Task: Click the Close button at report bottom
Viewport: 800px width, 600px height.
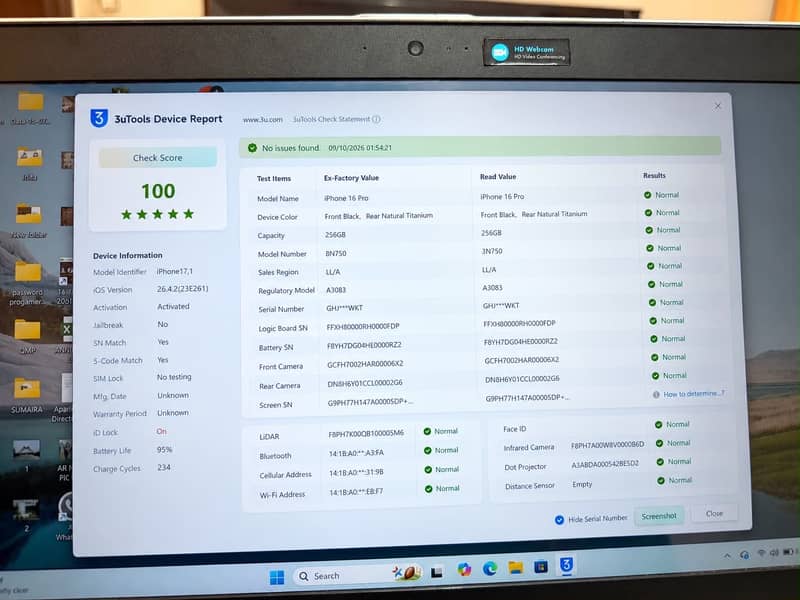Action: point(714,514)
